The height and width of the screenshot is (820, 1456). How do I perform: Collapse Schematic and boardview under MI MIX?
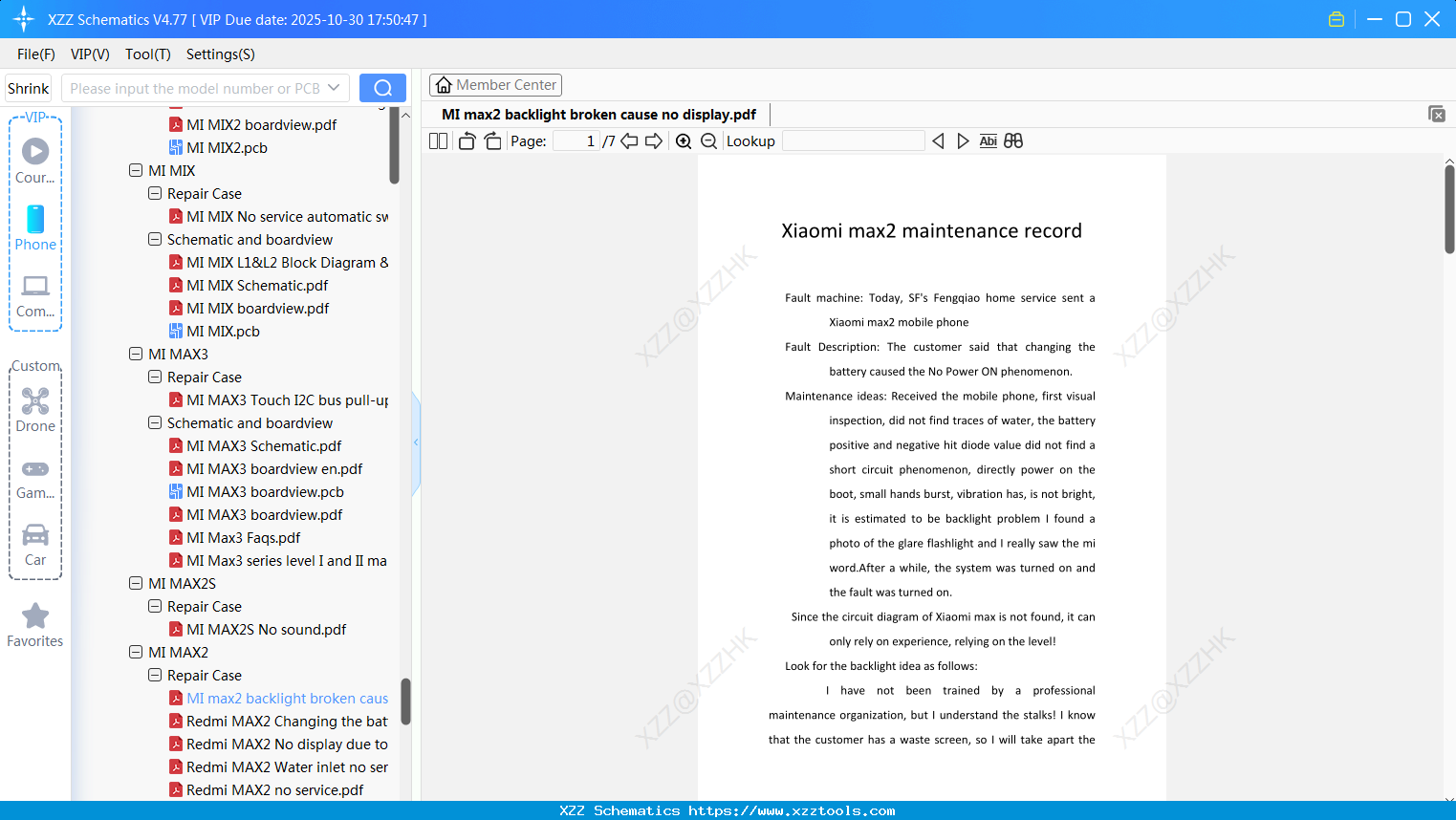pos(155,240)
